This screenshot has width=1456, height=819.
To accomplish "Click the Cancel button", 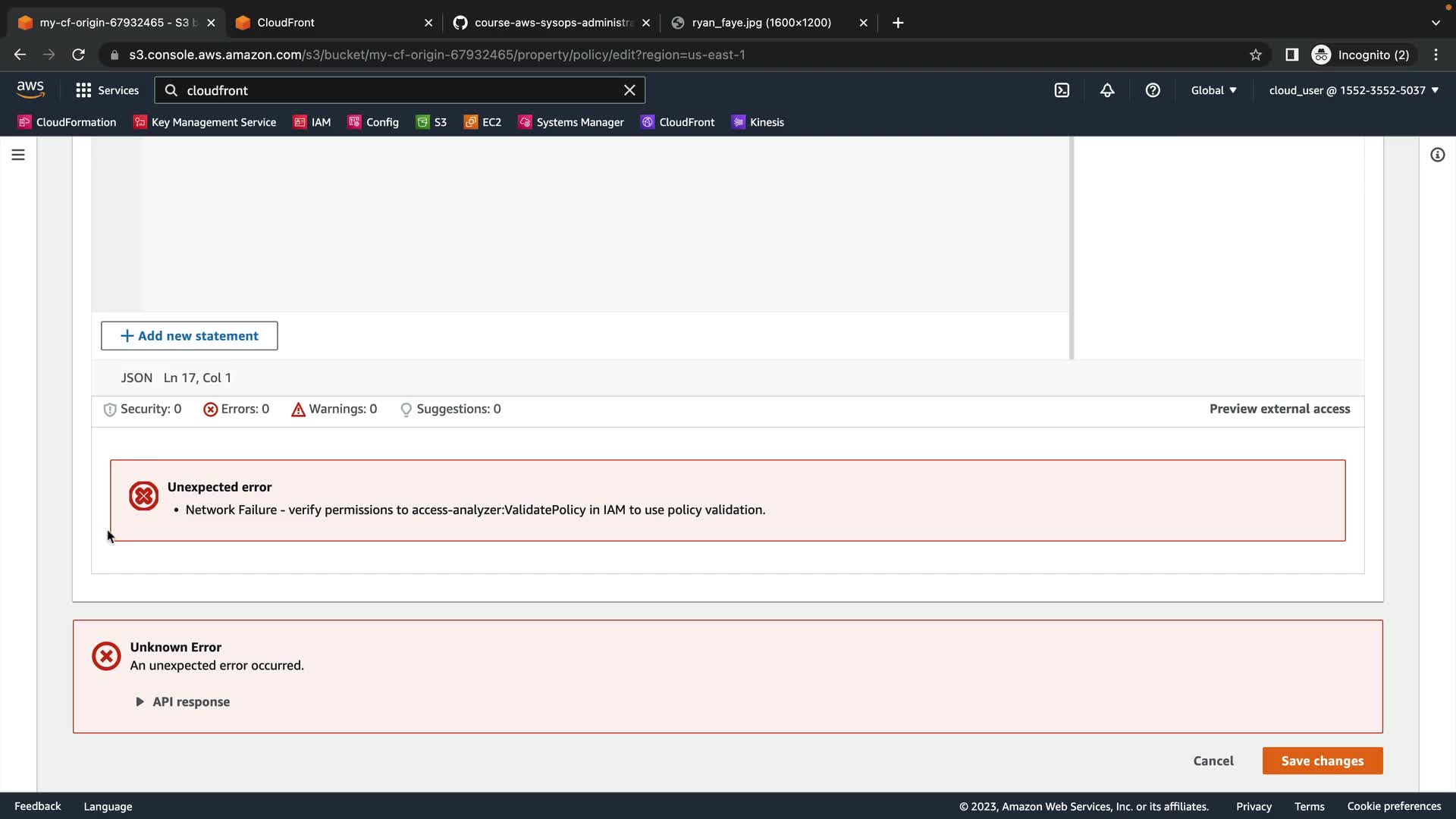I will [x=1213, y=761].
